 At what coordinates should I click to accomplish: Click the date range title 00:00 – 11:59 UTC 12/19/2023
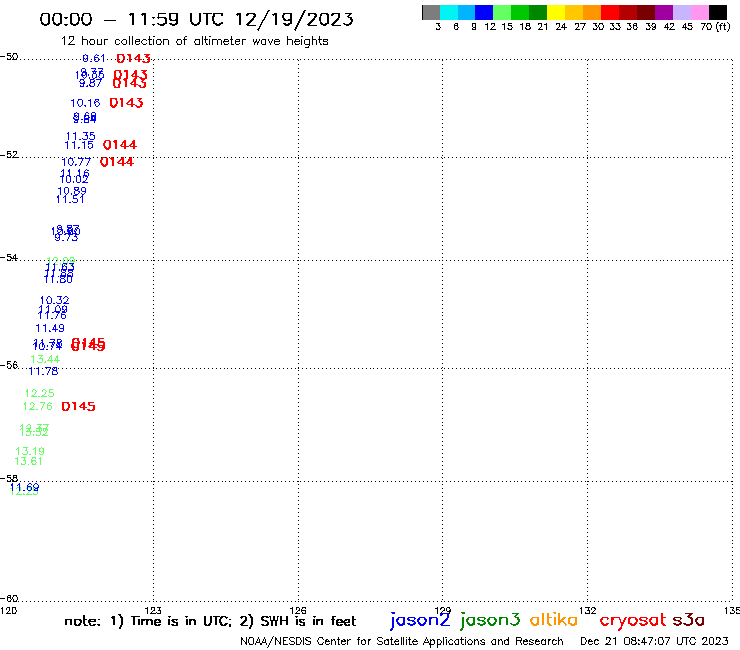tap(196, 19)
